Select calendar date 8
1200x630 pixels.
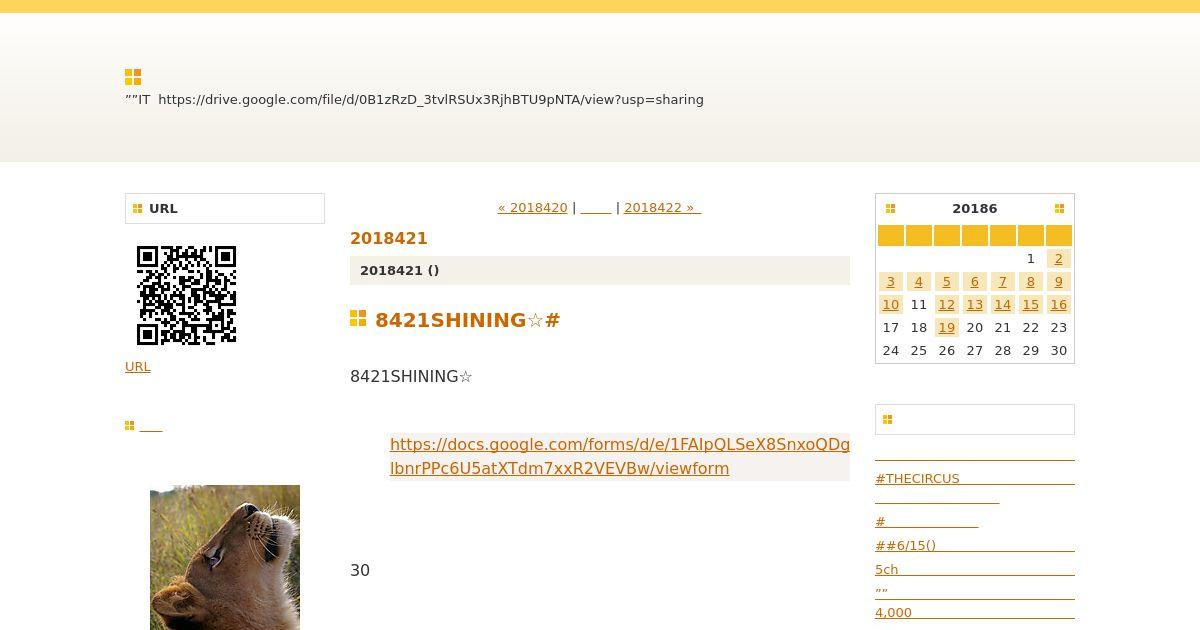[x=1031, y=282]
